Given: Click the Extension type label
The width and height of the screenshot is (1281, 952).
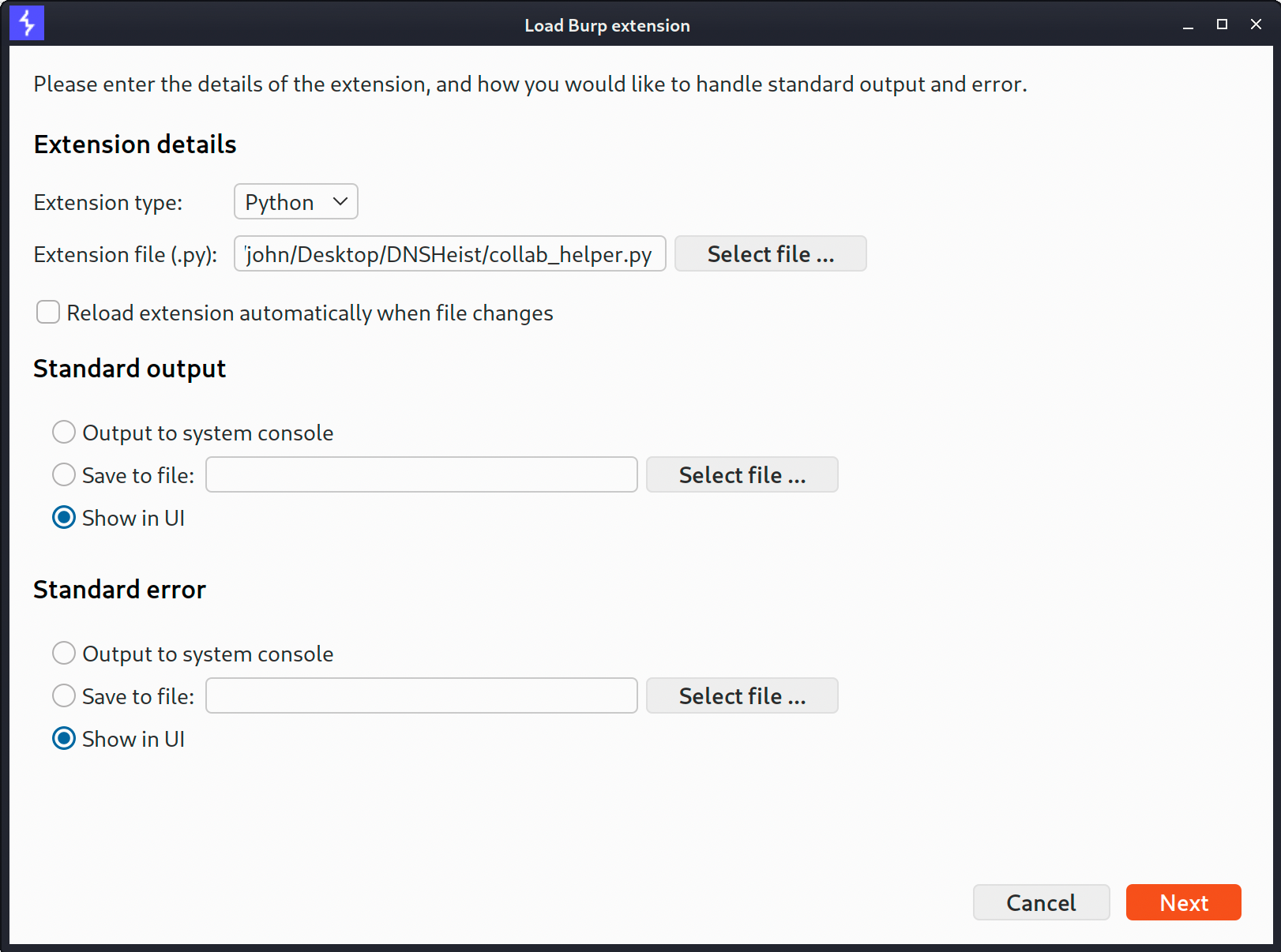Looking at the screenshot, I should [x=108, y=203].
